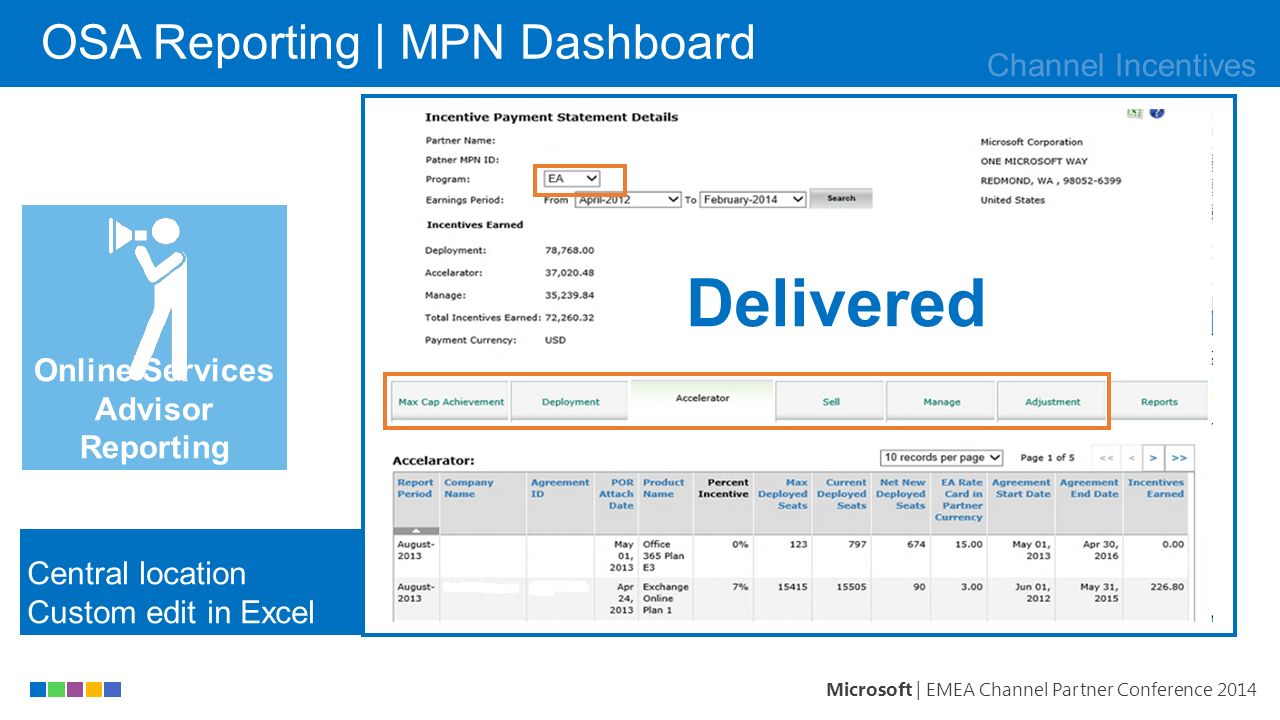Viewport: 1280px width, 720px height.
Task: Click the previous page < pager button
Action: click(x=1131, y=457)
